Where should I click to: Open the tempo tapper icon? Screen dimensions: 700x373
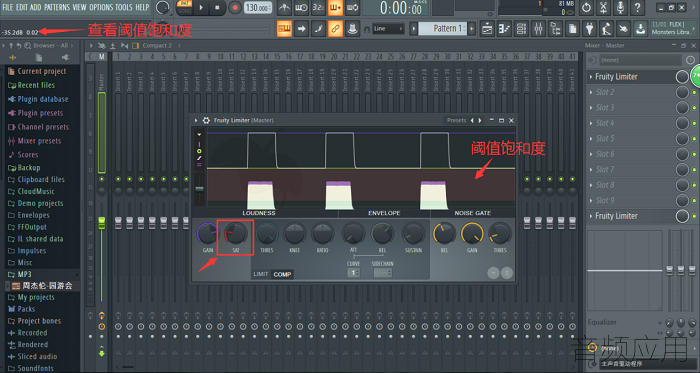click(x=606, y=29)
